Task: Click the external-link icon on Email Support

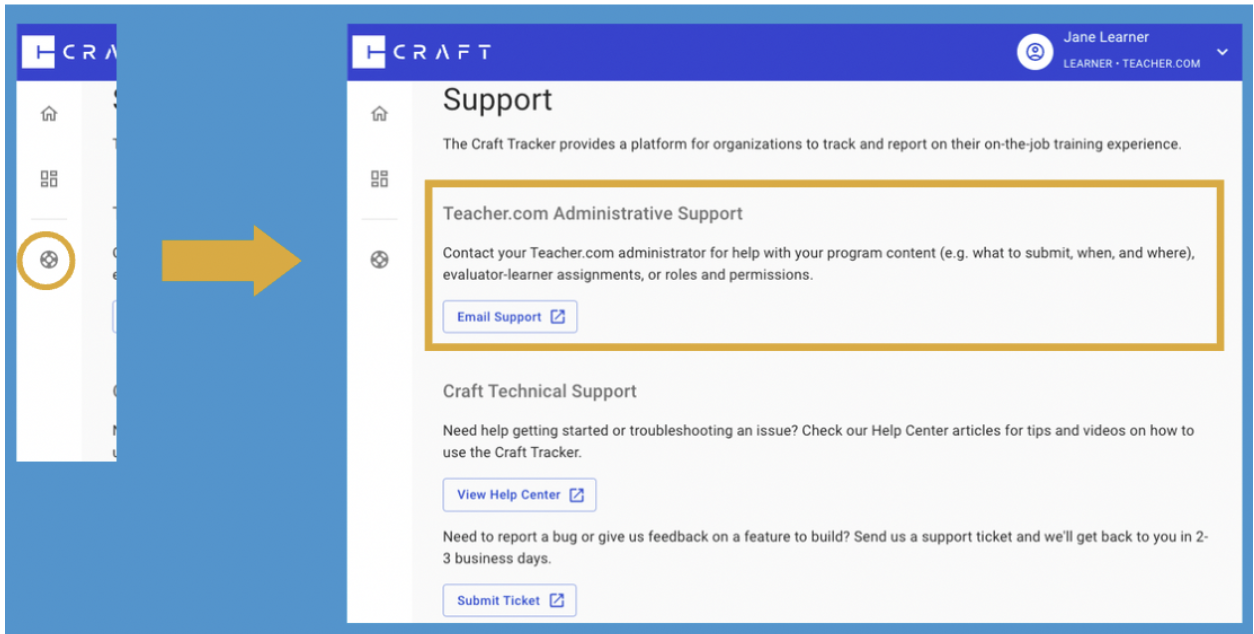Action: point(560,316)
